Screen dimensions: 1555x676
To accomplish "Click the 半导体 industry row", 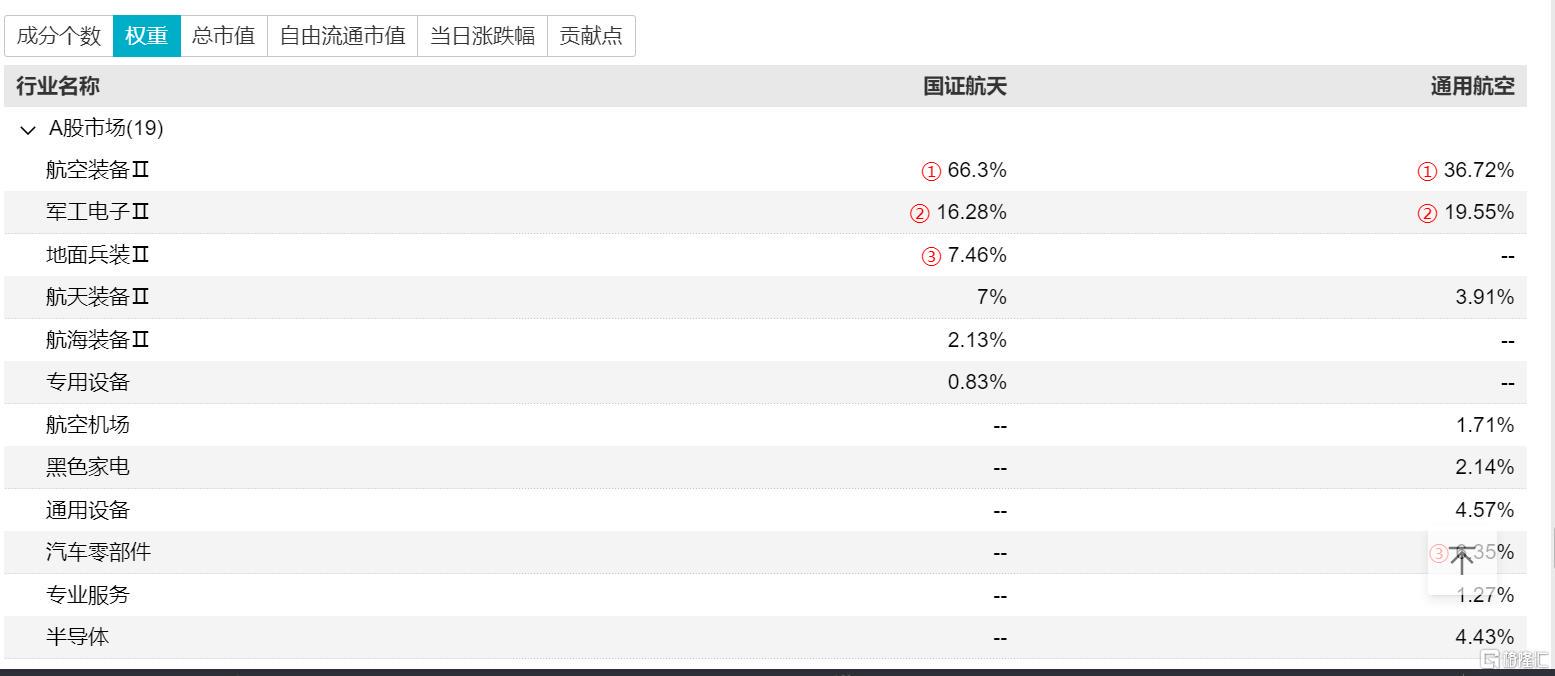I will pos(77,637).
